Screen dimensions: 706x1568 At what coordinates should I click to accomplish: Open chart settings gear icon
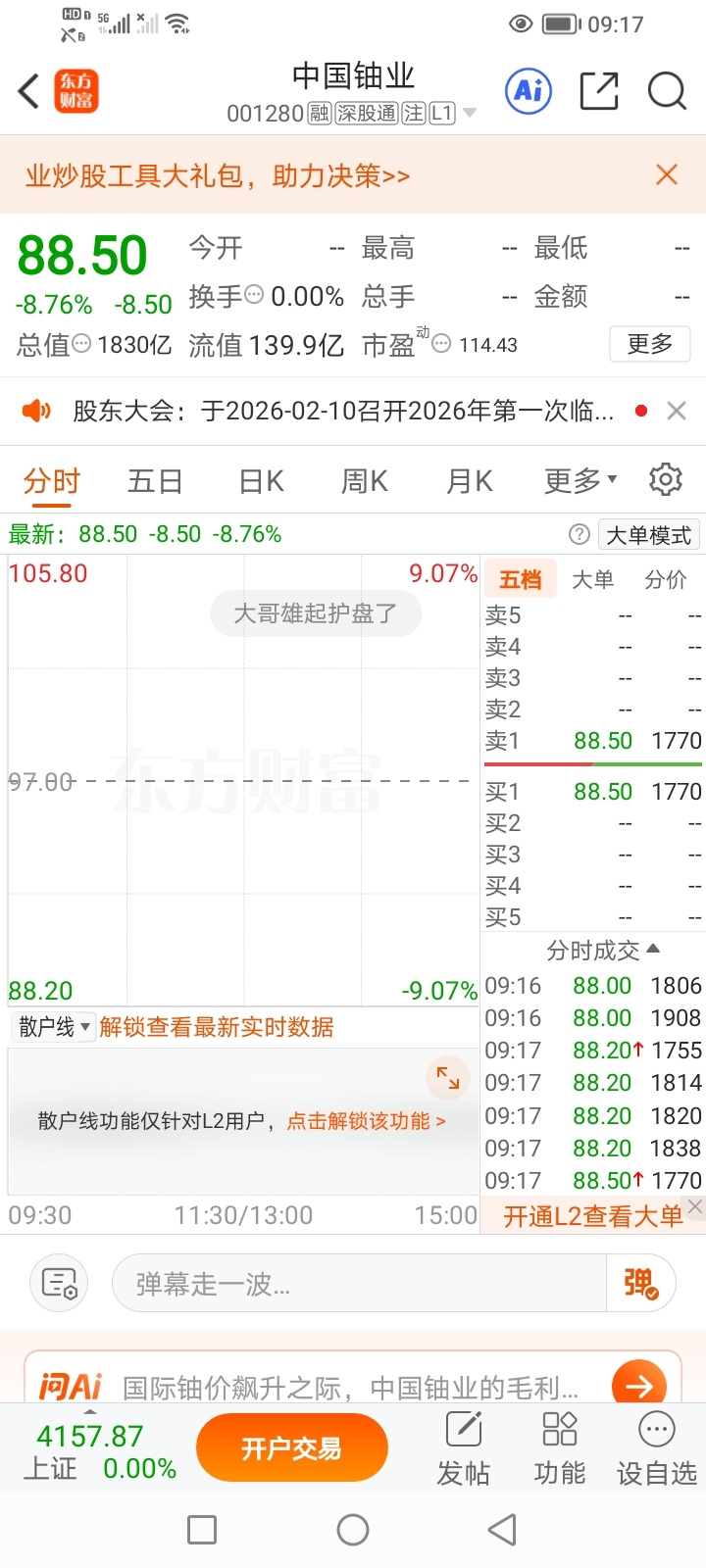point(666,480)
